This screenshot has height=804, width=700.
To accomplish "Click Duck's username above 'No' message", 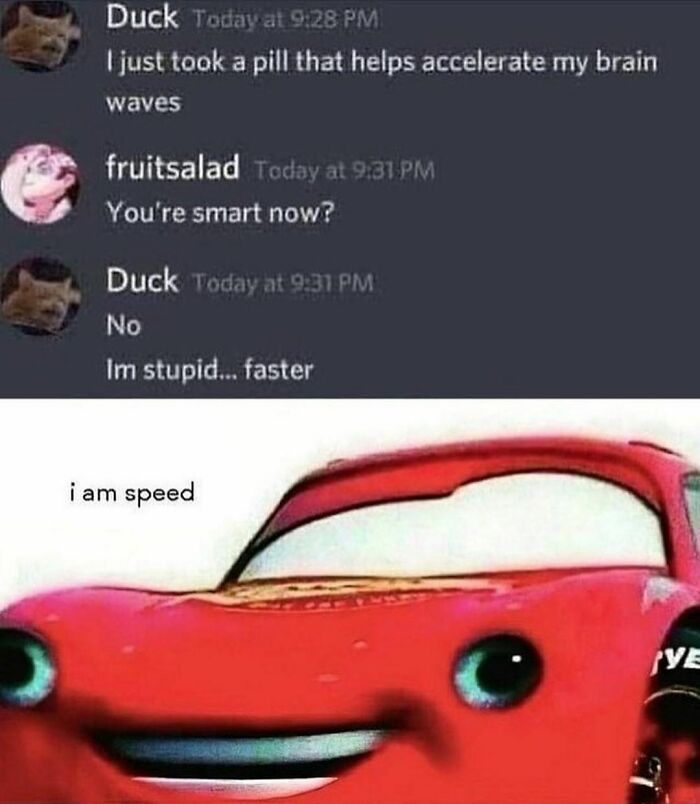I will tap(142, 280).
